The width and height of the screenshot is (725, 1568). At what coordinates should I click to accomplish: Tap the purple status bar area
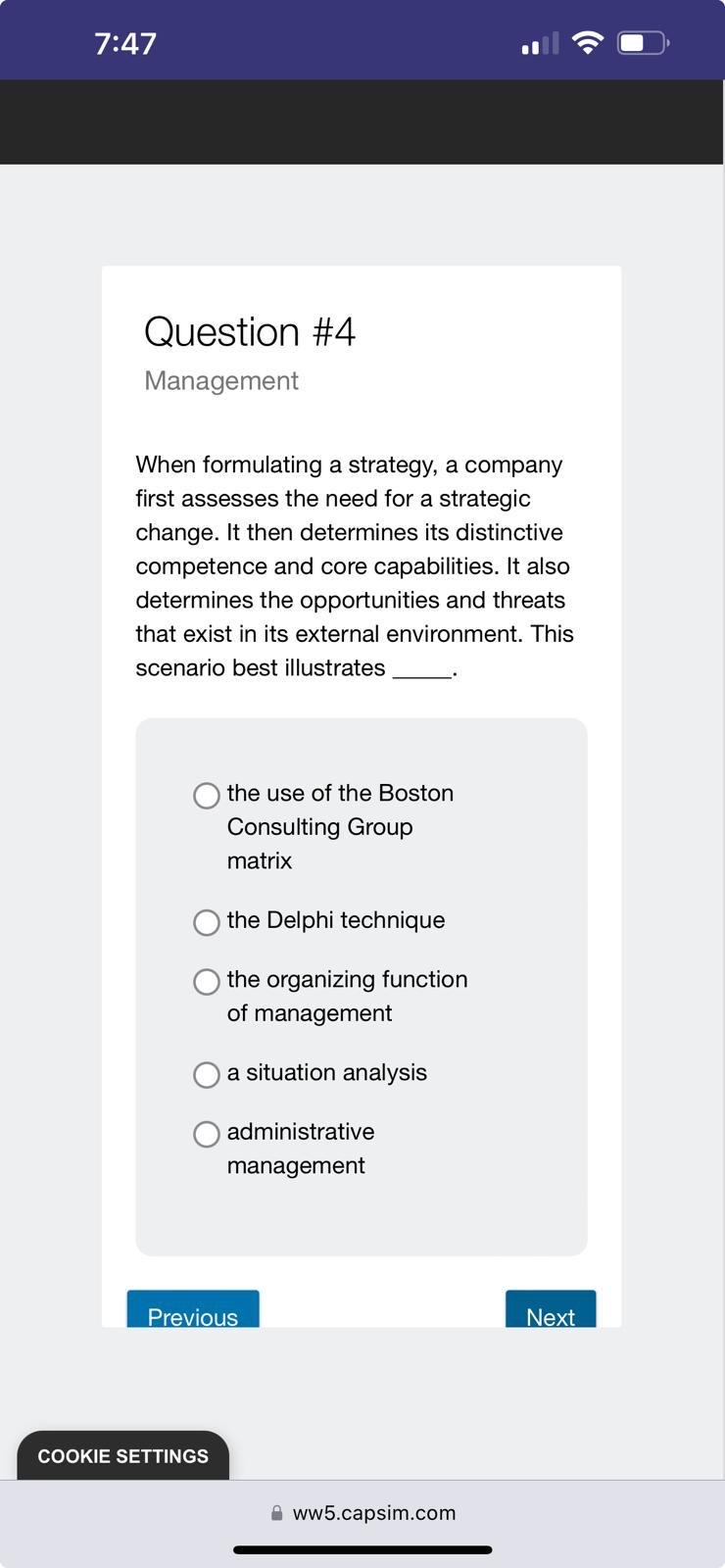(362, 20)
